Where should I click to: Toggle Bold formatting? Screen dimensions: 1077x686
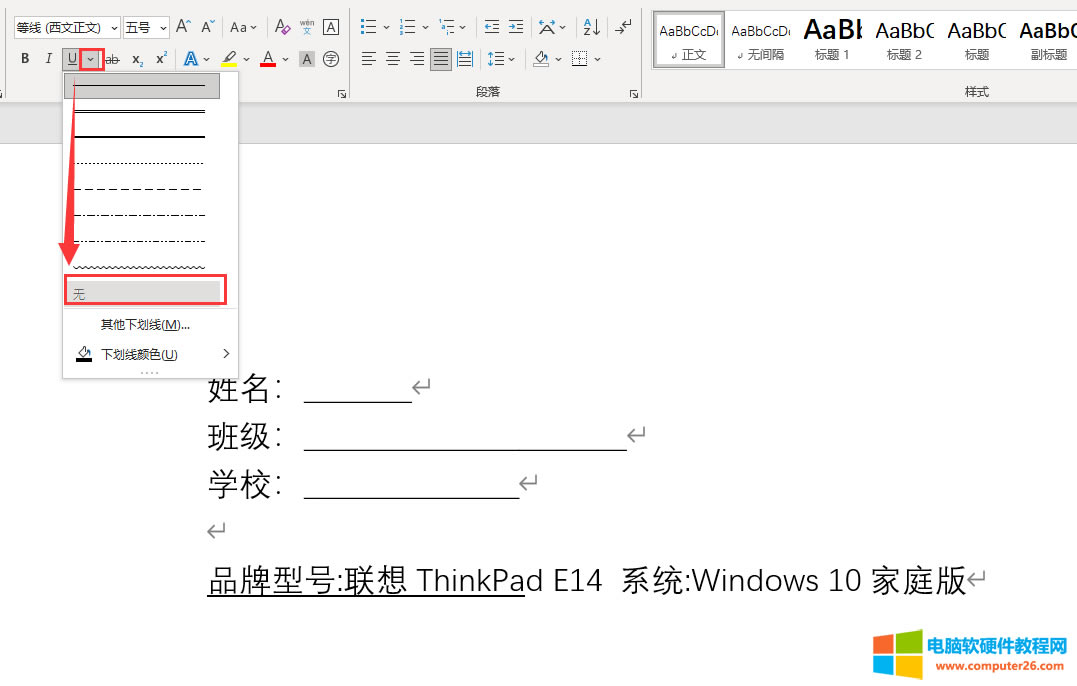tap(25, 59)
